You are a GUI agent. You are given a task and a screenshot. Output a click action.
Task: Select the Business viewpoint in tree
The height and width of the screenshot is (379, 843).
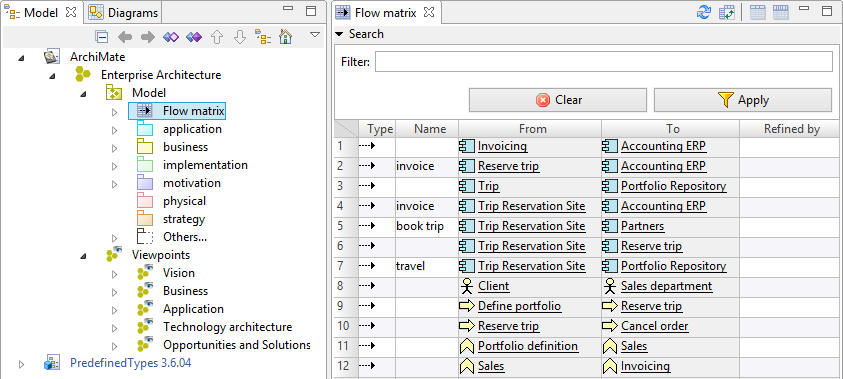coord(185,291)
